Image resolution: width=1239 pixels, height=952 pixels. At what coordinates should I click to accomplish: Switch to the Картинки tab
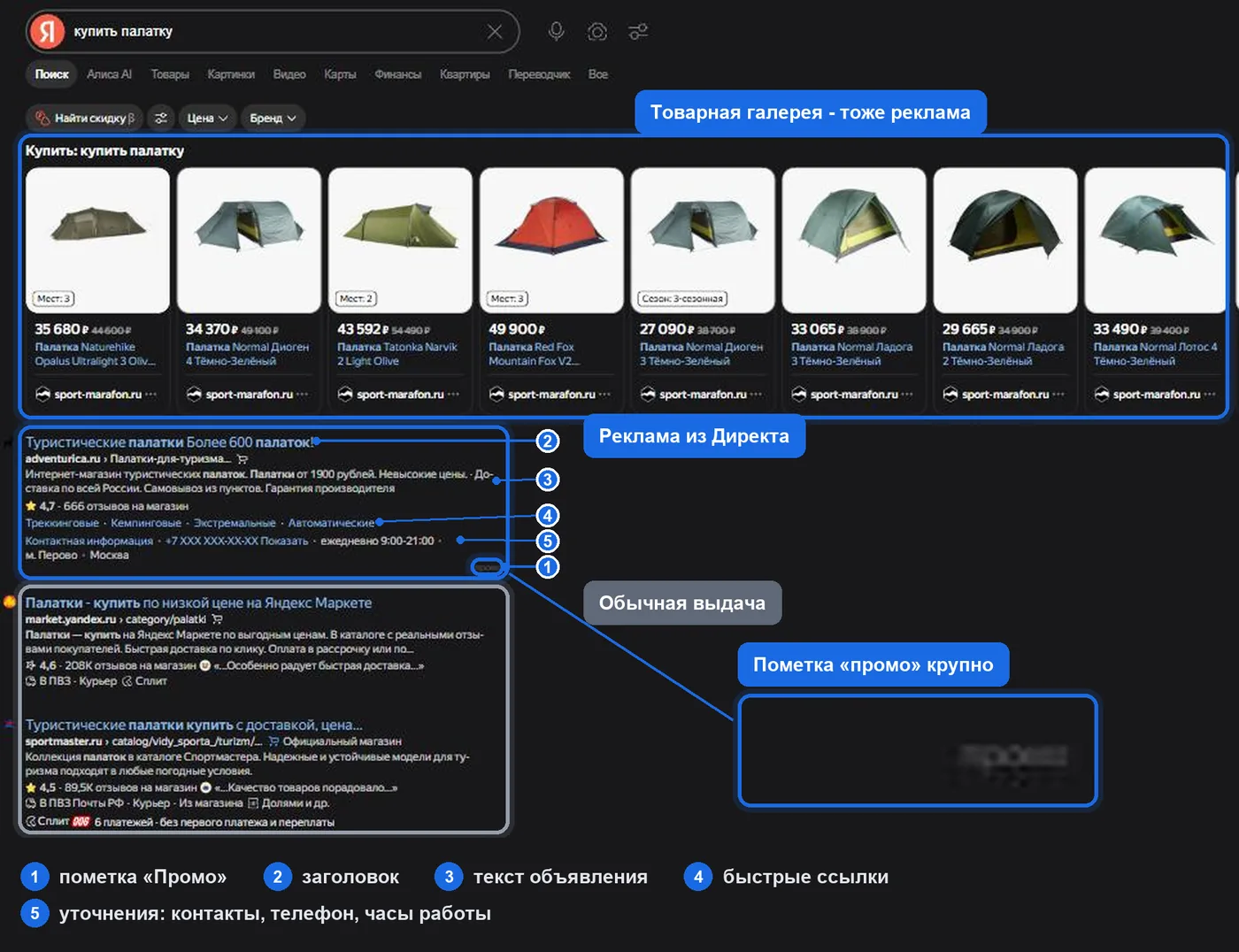pyautogui.click(x=231, y=74)
